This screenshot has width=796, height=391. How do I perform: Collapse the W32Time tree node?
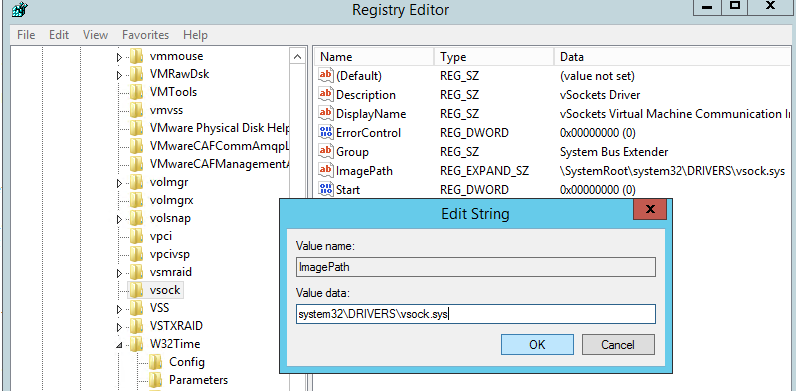click(x=120, y=345)
